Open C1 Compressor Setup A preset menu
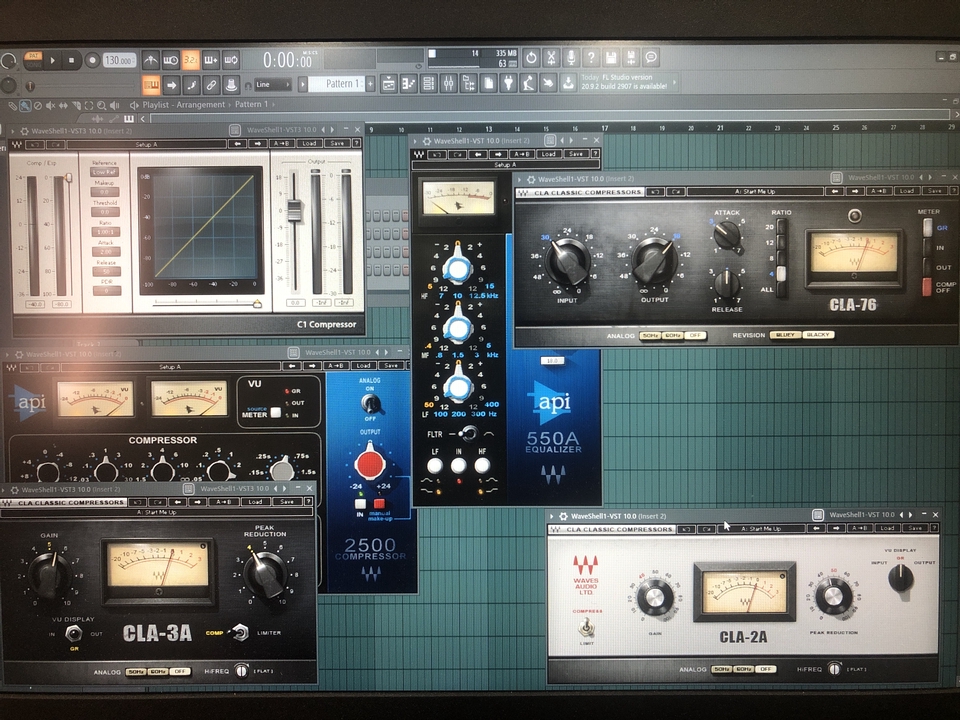 click(146, 144)
